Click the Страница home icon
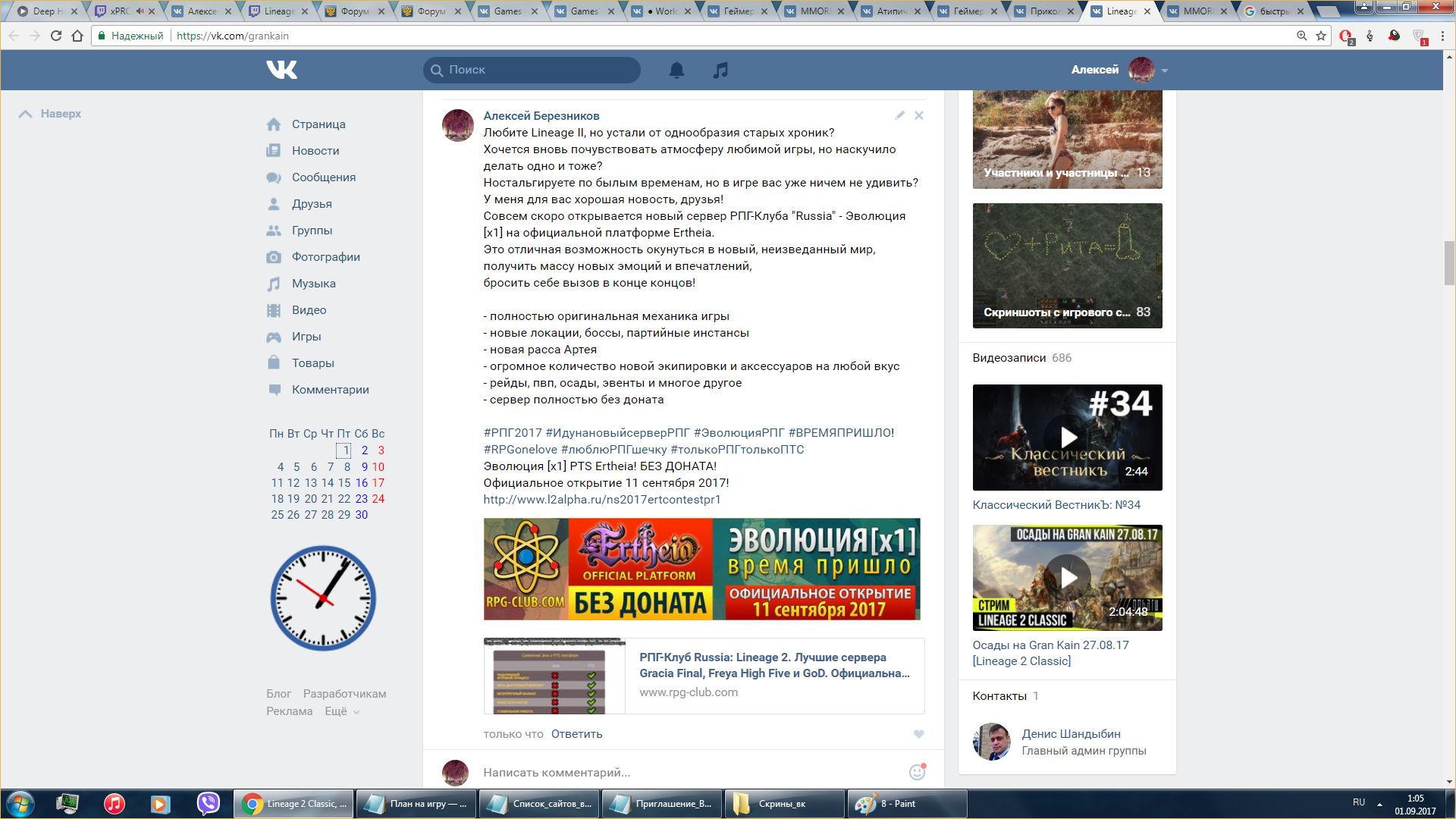 pos(274,124)
